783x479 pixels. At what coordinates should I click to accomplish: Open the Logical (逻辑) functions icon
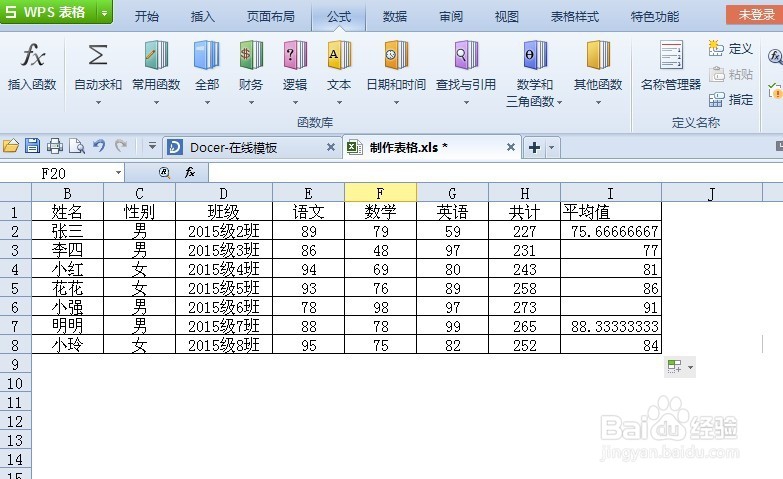click(295, 55)
